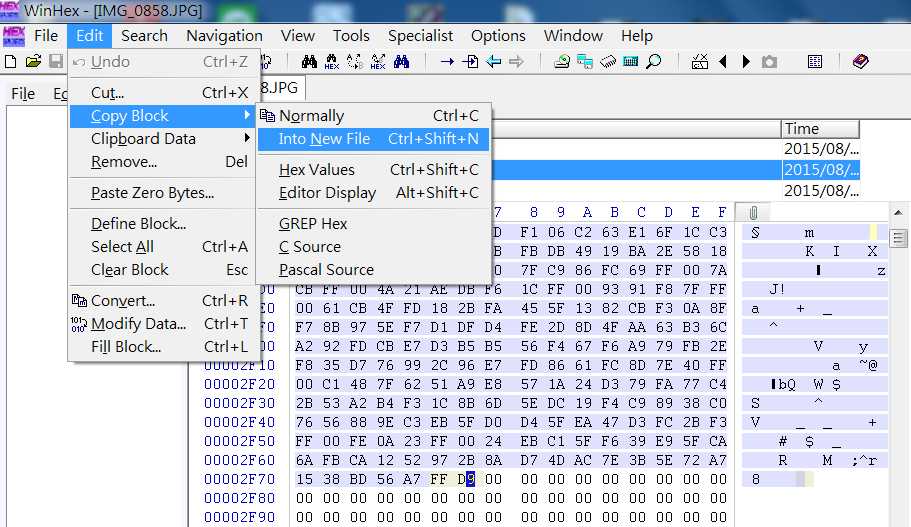Screen dimensions: 911x527
Task: Click the Time column header
Action: (820, 128)
